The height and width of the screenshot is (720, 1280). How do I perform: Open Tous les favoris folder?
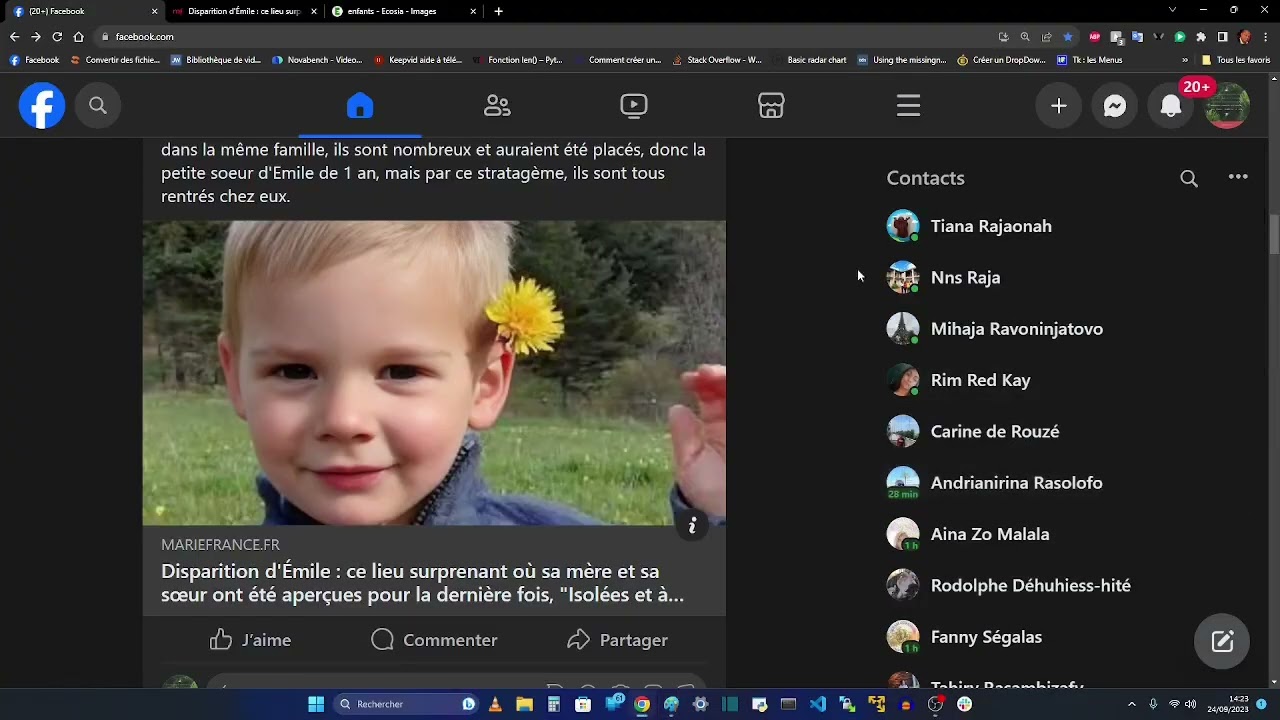click(1236, 60)
